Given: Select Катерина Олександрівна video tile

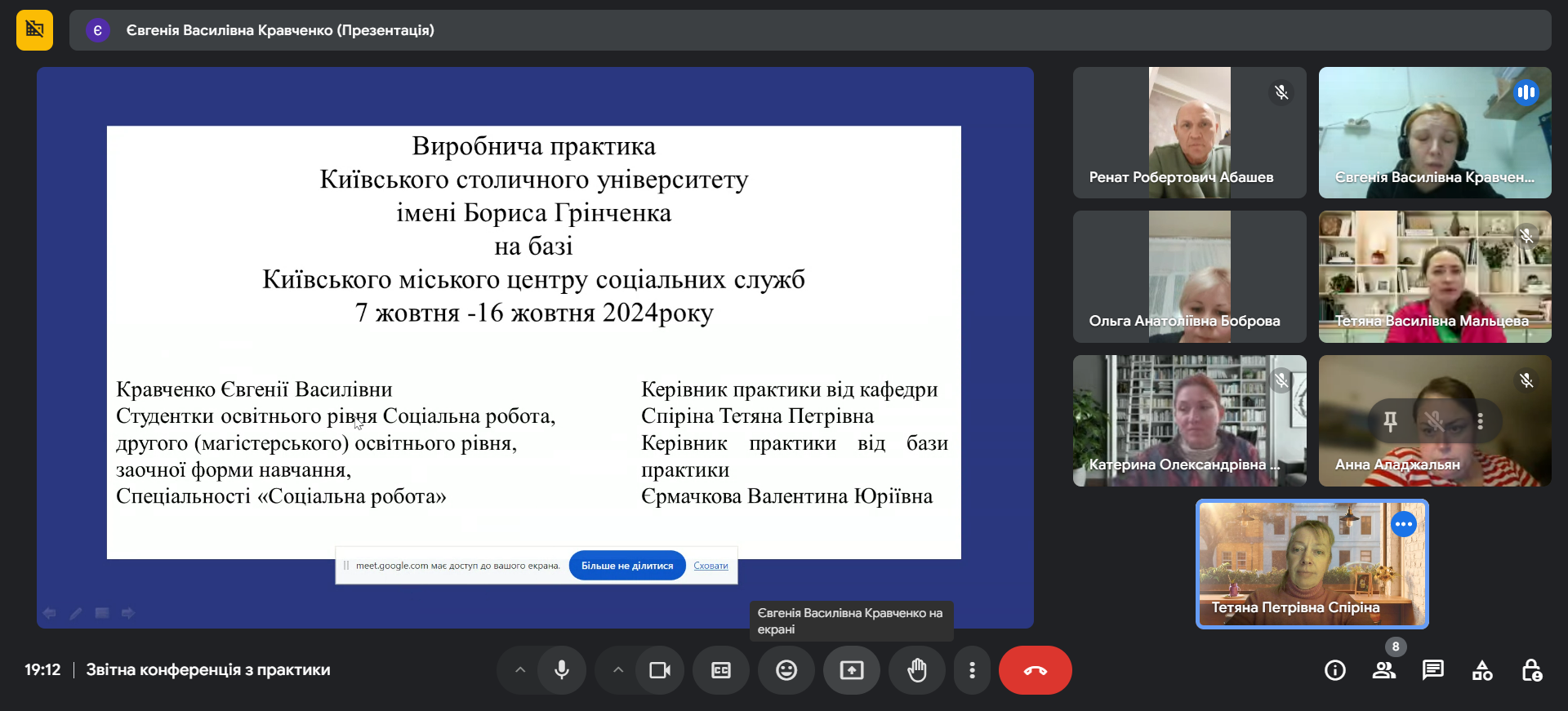Looking at the screenshot, I should (1190, 420).
